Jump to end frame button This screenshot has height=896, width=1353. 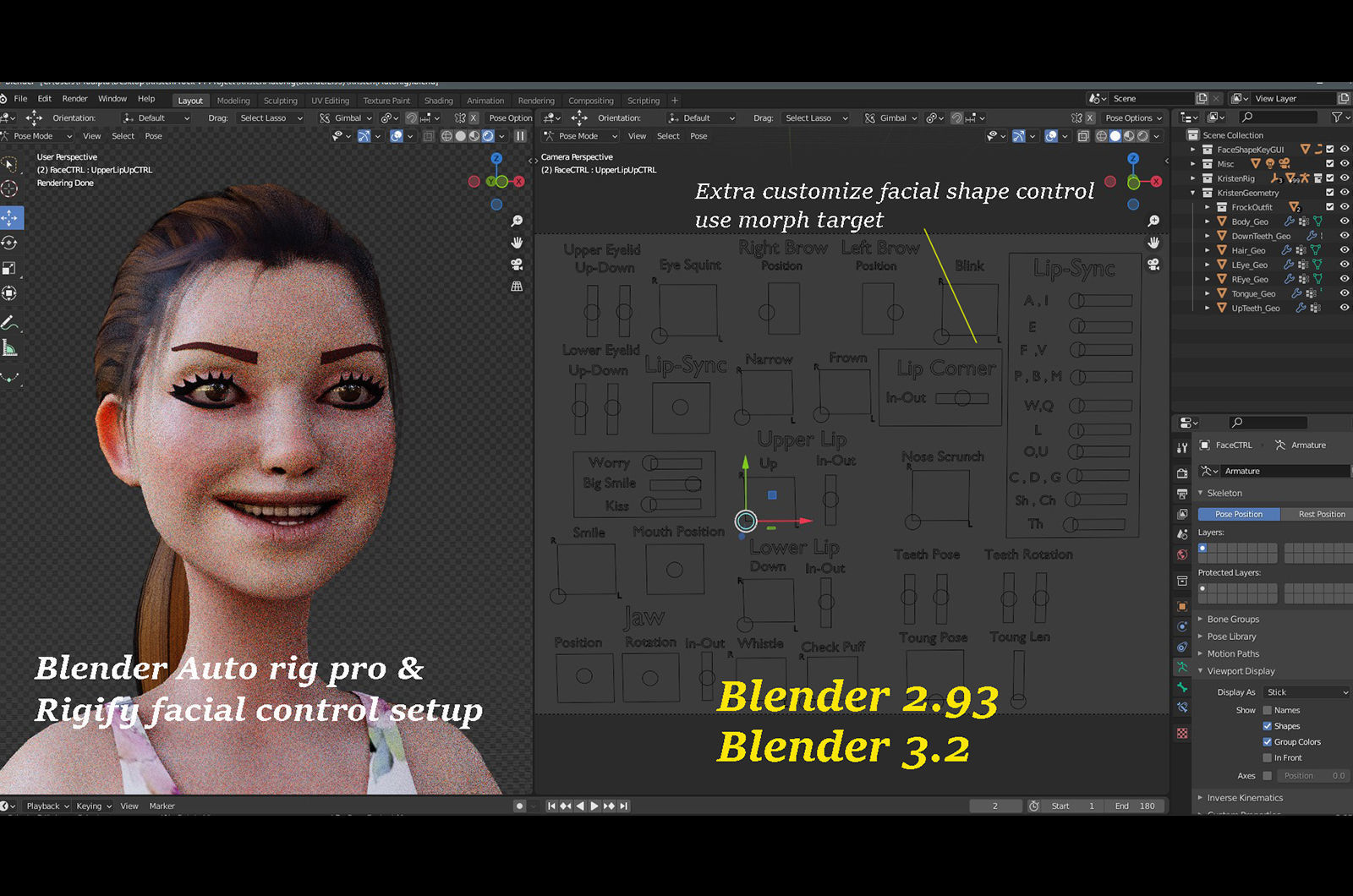click(624, 806)
